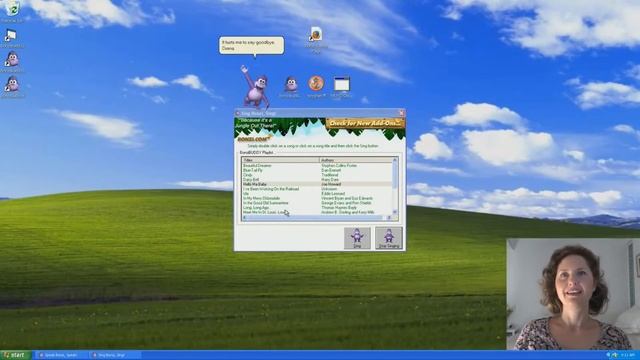Select Meet Me In St. Louis song

point(264,212)
